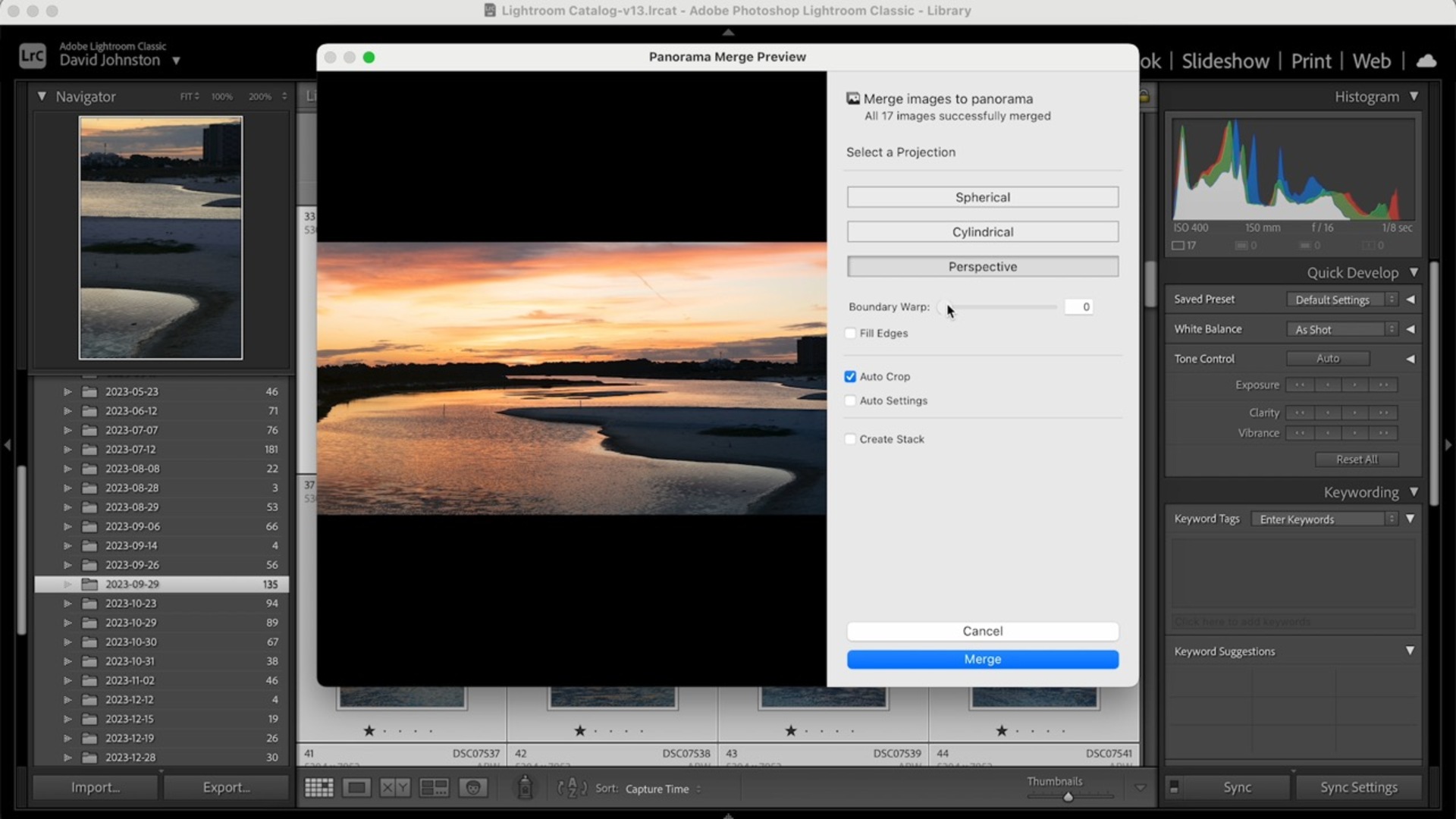Toggle the A-Z sort direction icon
The image size is (1456, 819).
pos(573,788)
